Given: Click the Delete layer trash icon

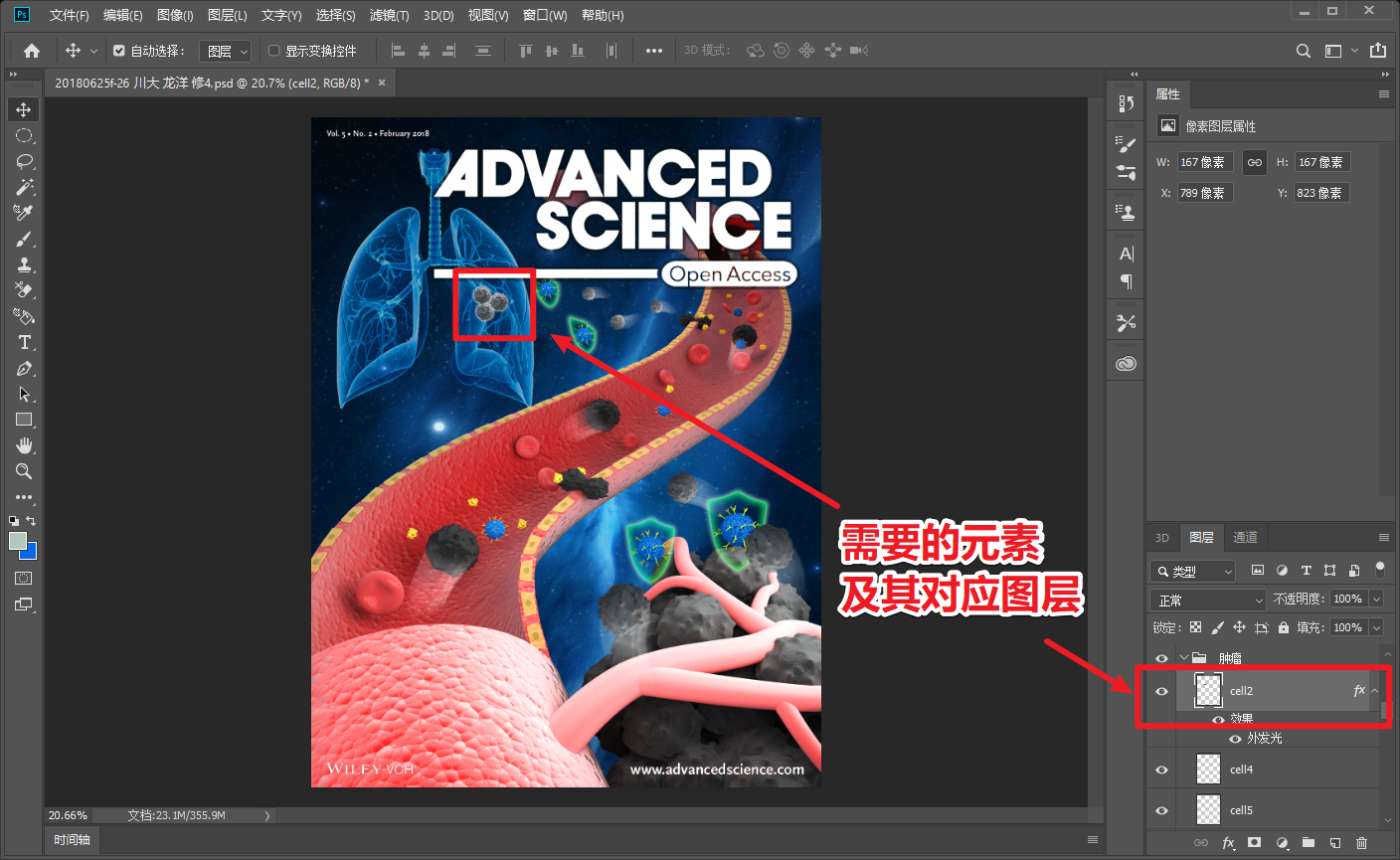Looking at the screenshot, I should [1362, 843].
